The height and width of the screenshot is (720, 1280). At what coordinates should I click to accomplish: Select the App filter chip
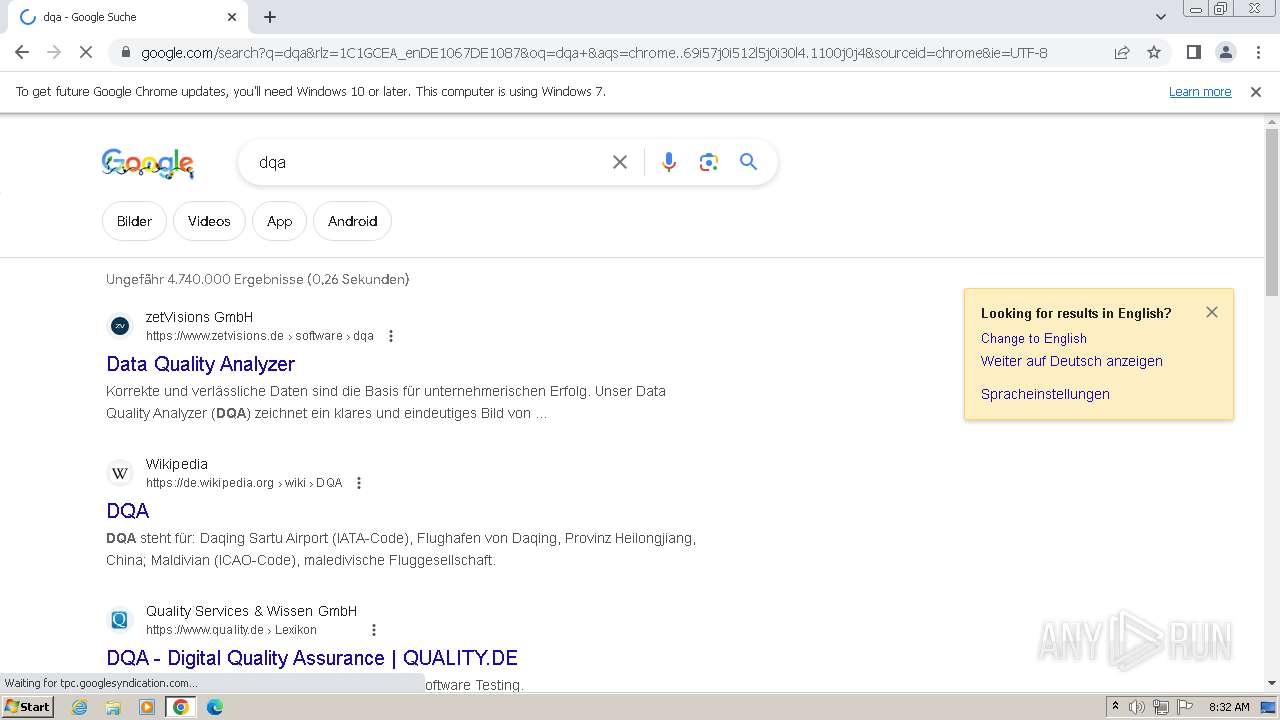pyautogui.click(x=279, y=221)
